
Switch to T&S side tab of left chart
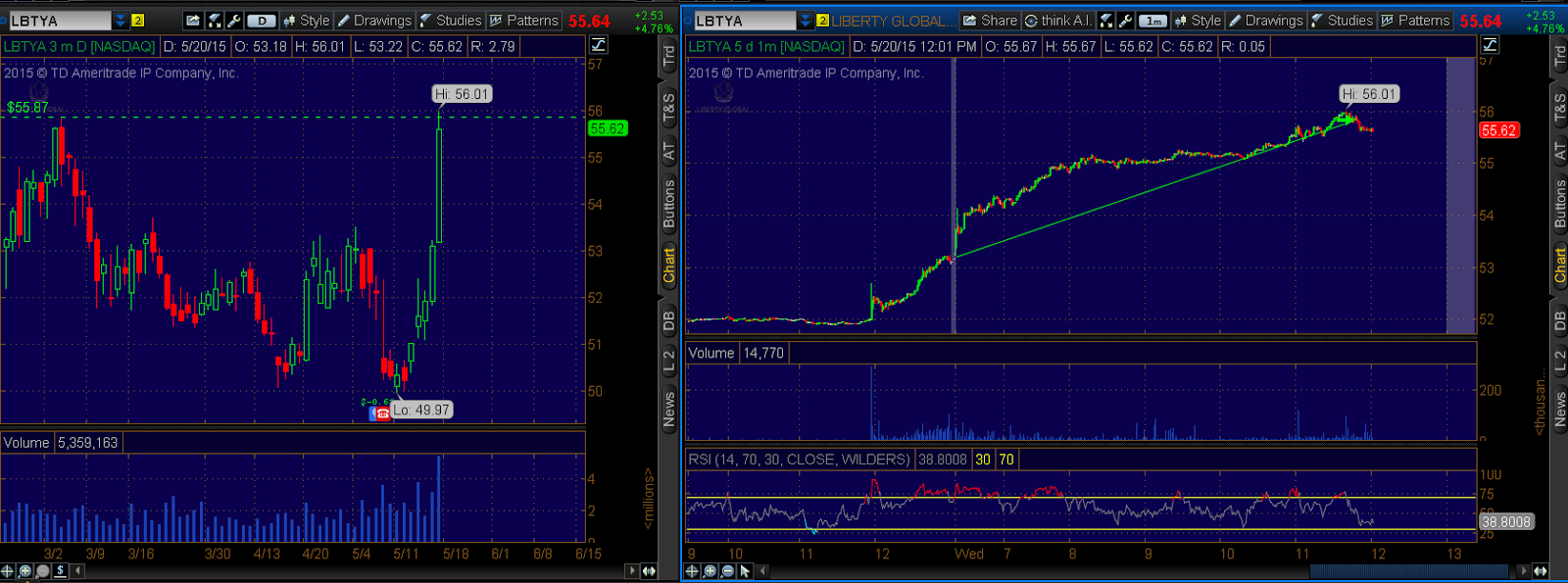click(669, 106)
